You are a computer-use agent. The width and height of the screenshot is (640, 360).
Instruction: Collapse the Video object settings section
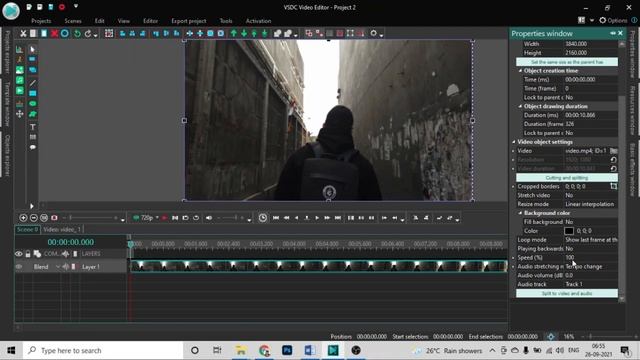click(x=514, y=142)
